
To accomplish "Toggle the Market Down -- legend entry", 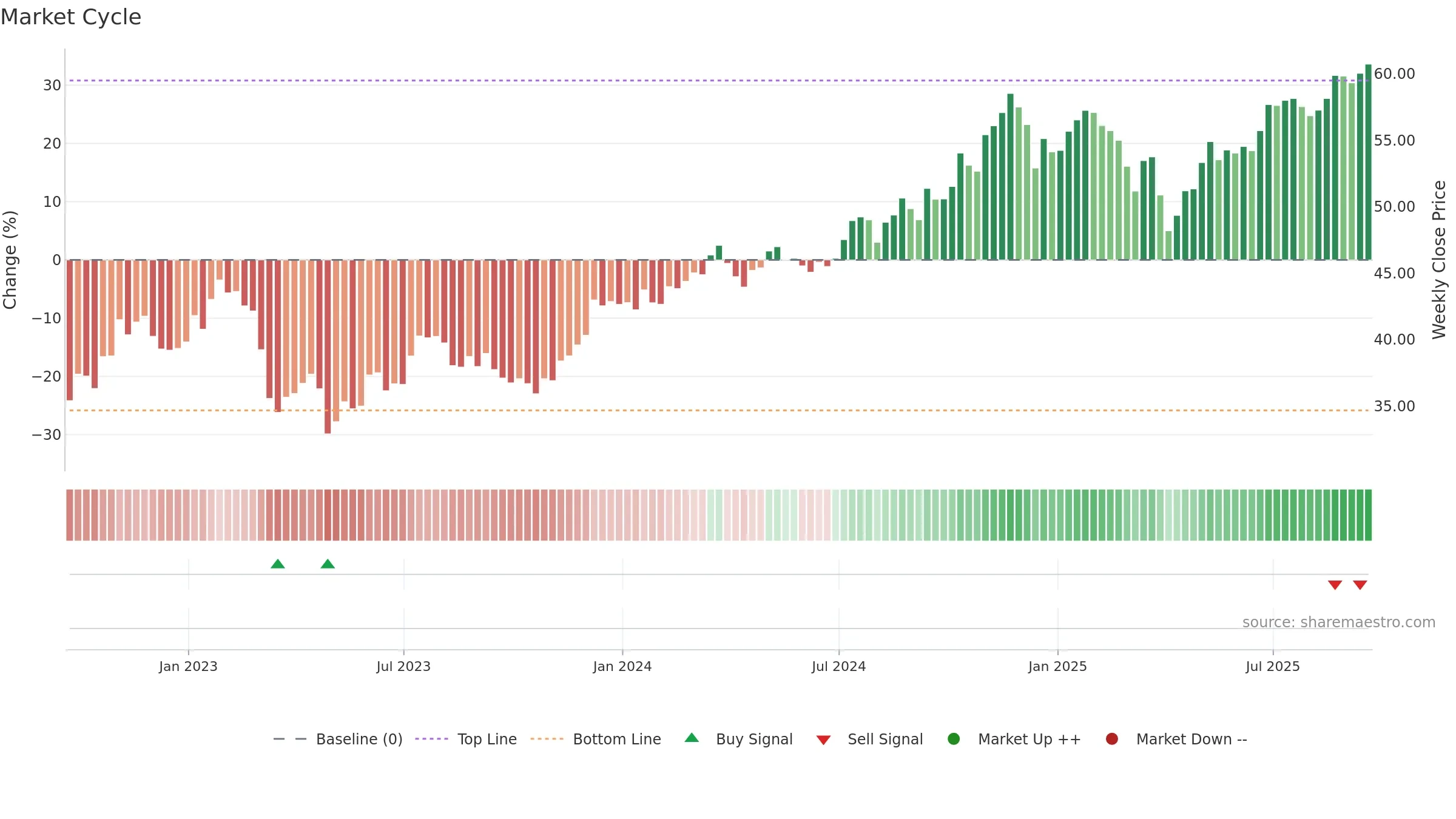I will pyautogui.click(x=1176, y=739).
